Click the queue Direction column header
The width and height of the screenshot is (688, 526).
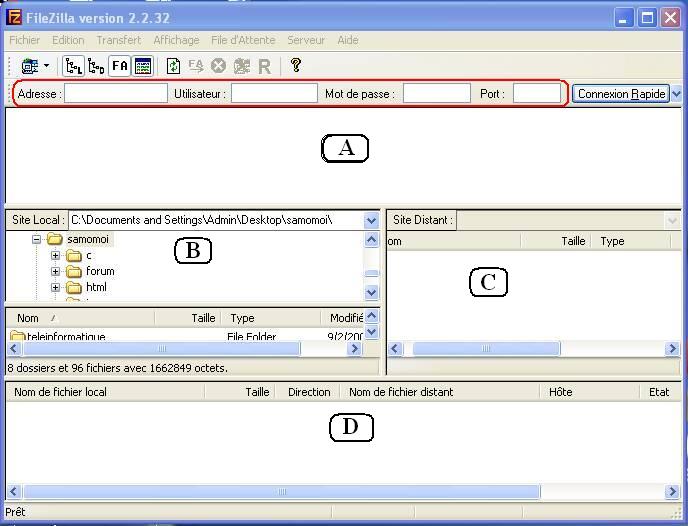(308, 392)
